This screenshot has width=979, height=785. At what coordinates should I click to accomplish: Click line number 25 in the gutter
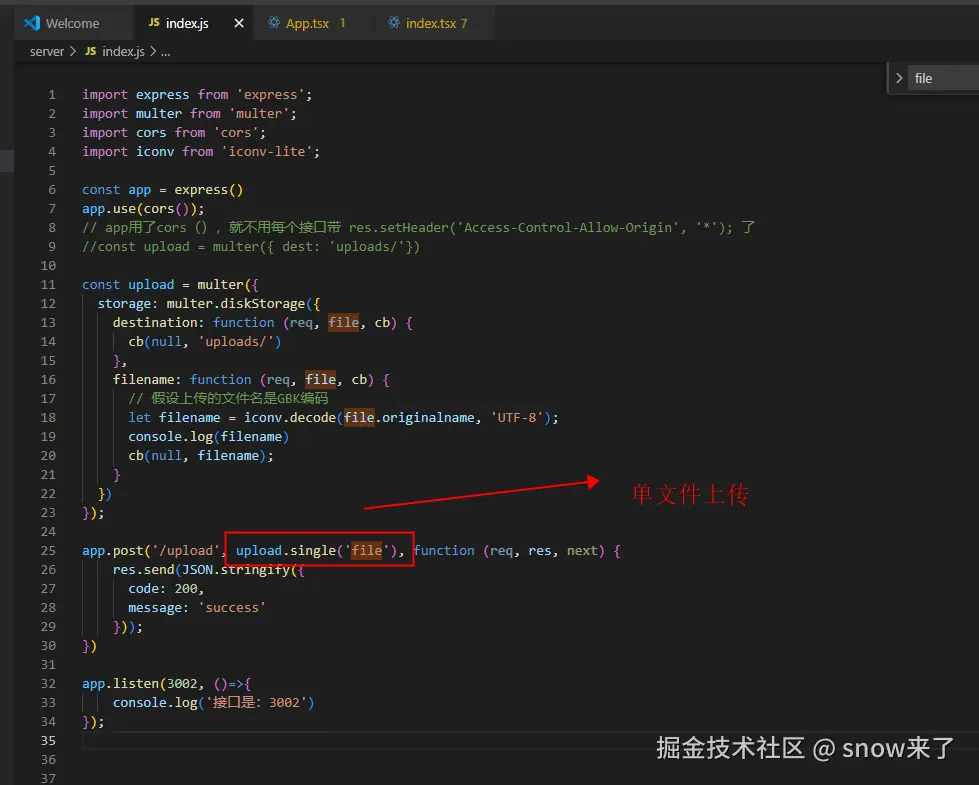(48, 550)
